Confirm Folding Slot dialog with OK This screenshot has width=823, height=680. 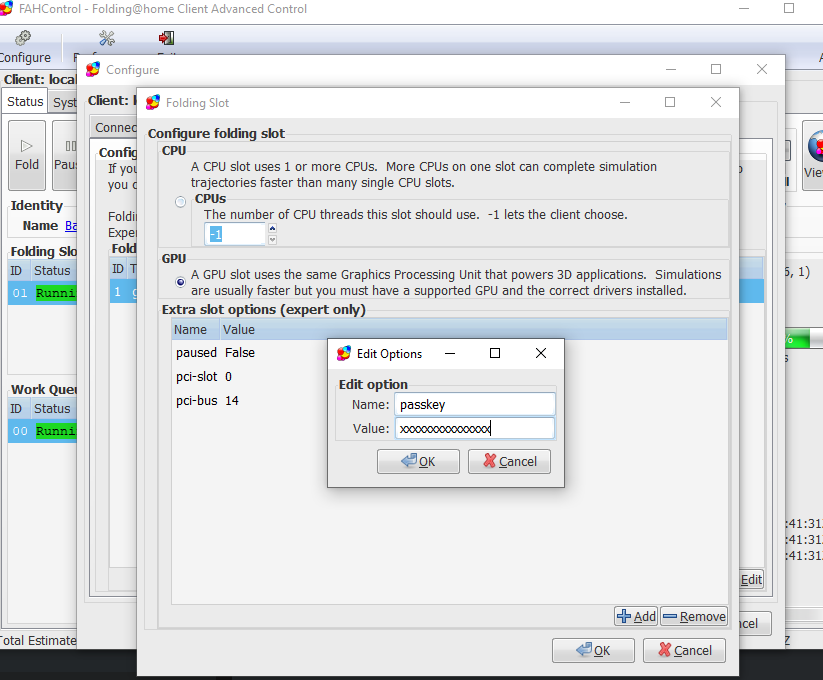593,650
